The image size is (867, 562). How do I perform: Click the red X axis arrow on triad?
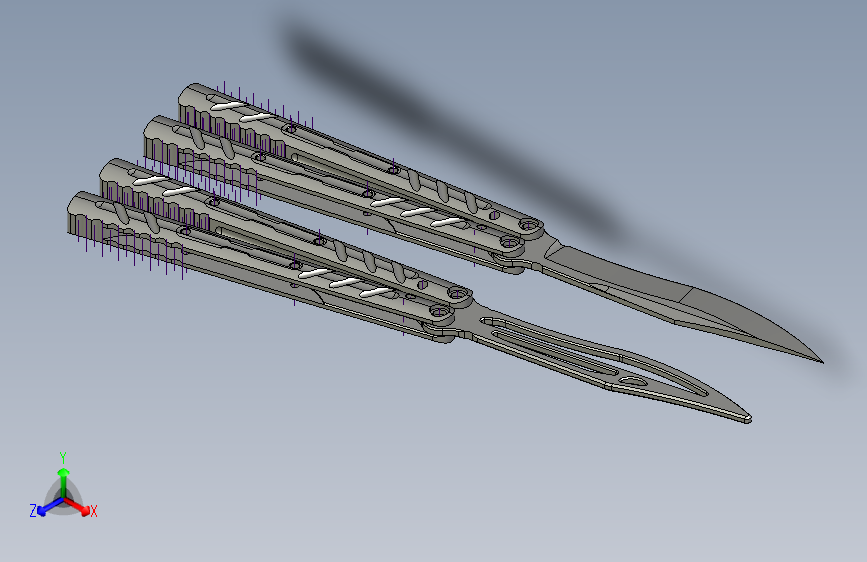[79, 507]
